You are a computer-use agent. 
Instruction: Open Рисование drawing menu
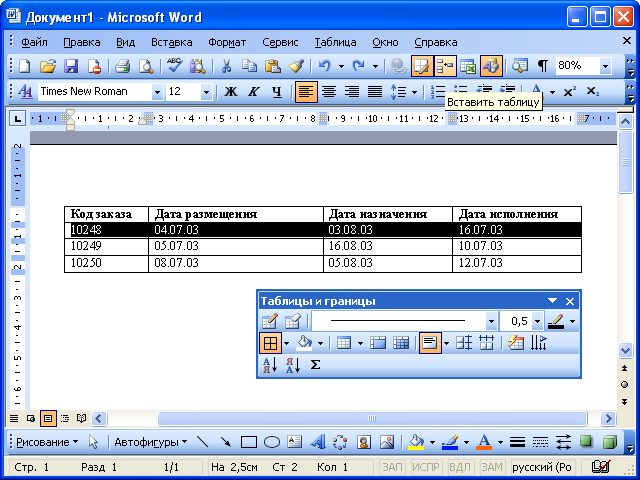47,442
